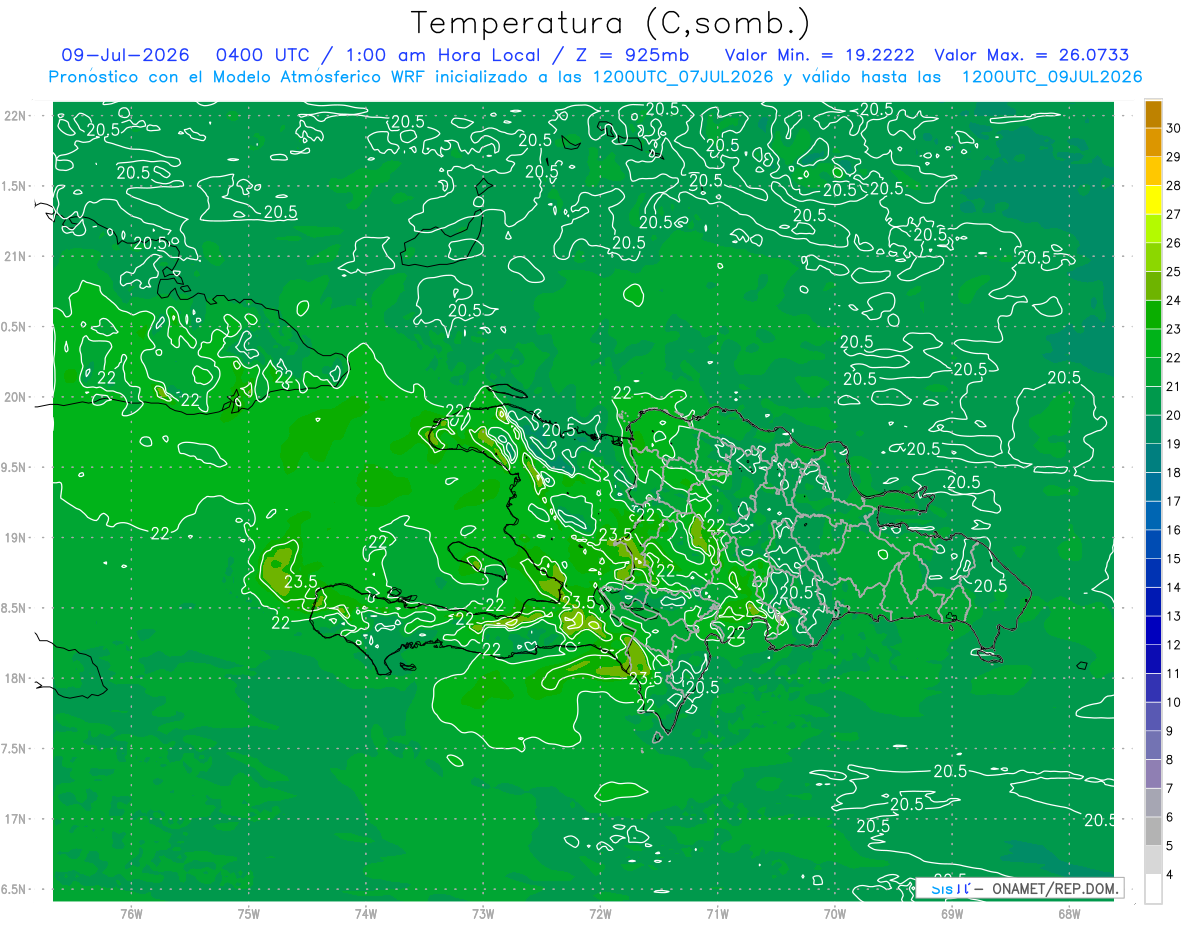
Task: Click the '76W' longitude axis label
Action: pyautogui.click(x=131, y=913)
